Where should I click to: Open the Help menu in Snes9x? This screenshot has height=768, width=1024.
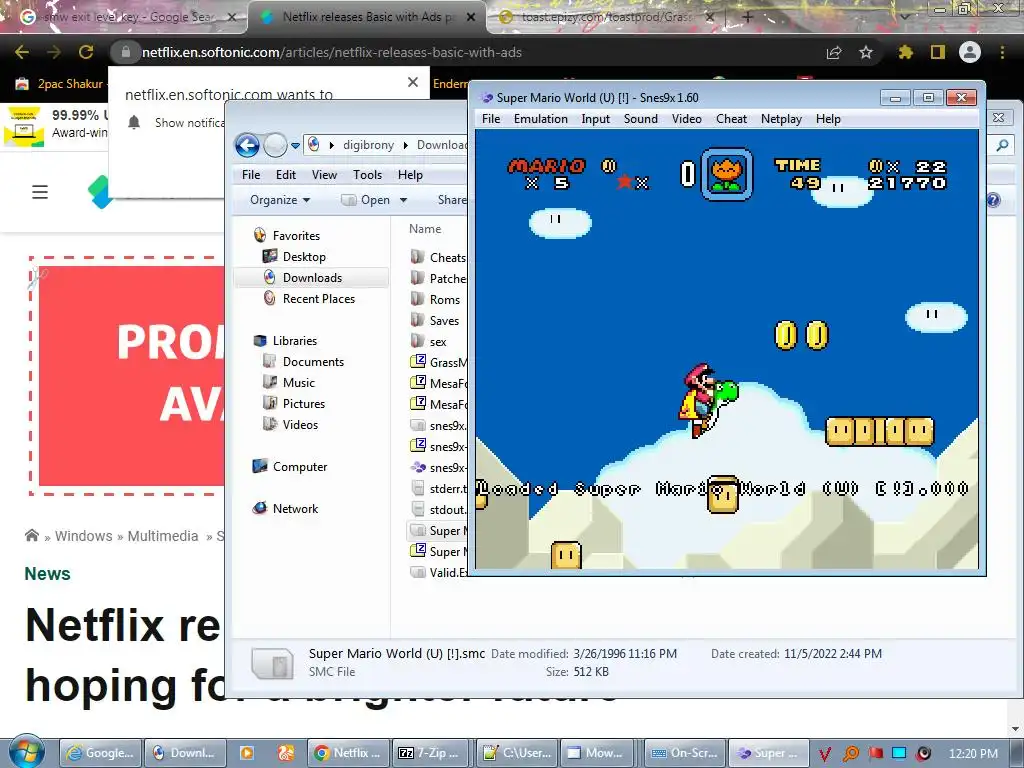[x=827, y=119]
